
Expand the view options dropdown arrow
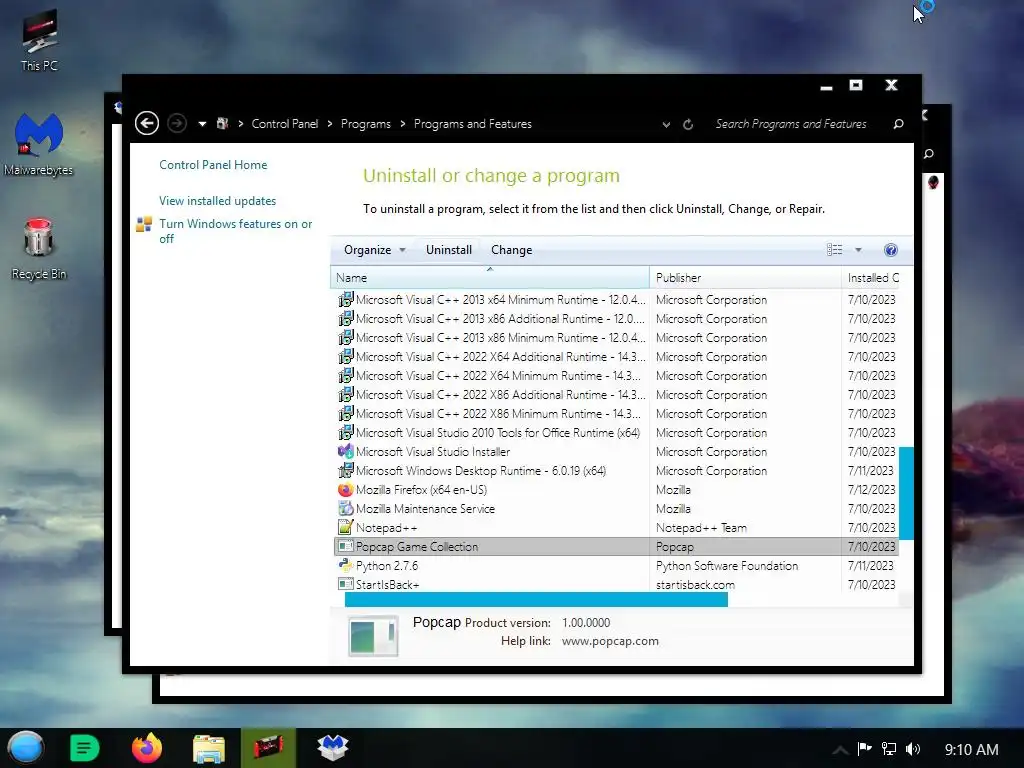pos(858,250)
